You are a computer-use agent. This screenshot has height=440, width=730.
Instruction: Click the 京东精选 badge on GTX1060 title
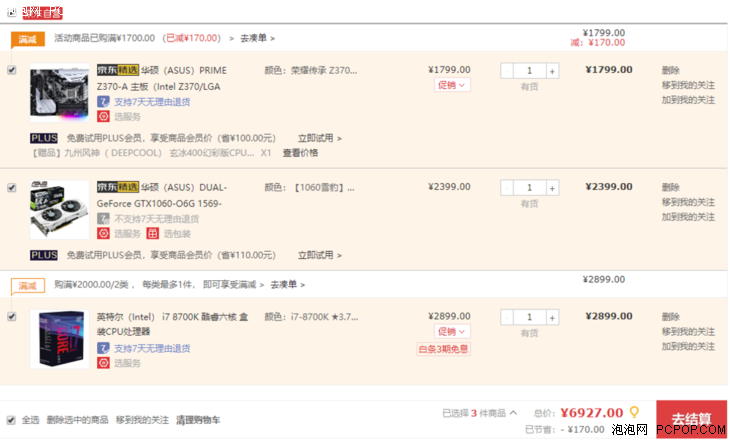[x=118, y=187]
